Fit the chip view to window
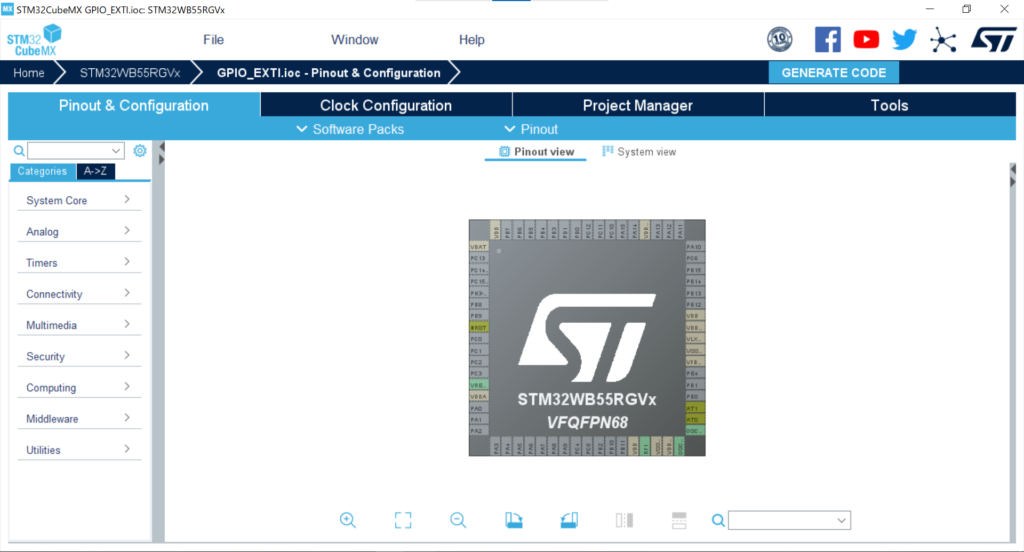This screenshot has height=552, width=1024. pos(403,520)
